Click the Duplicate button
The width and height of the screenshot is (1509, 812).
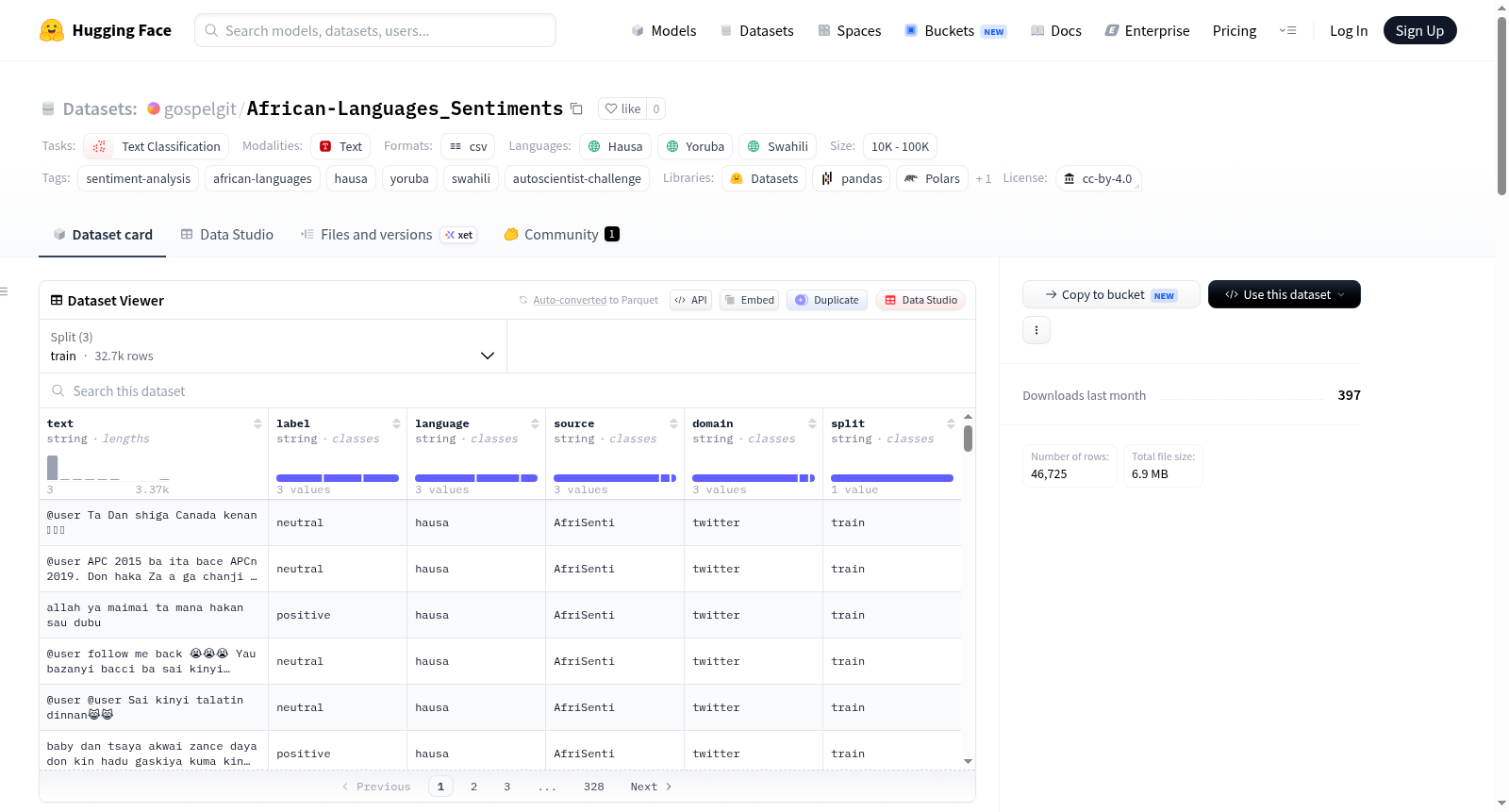click(826, 300)
